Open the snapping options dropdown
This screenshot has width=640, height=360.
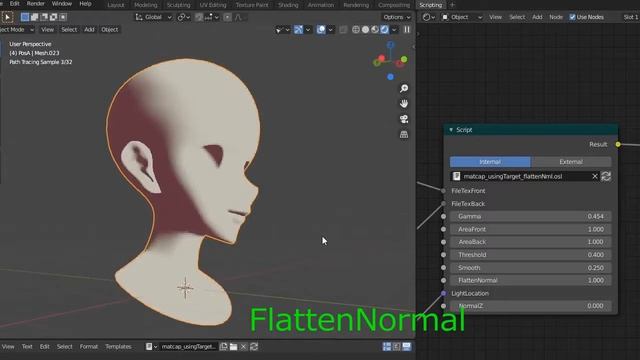click(x=211, y=17)
